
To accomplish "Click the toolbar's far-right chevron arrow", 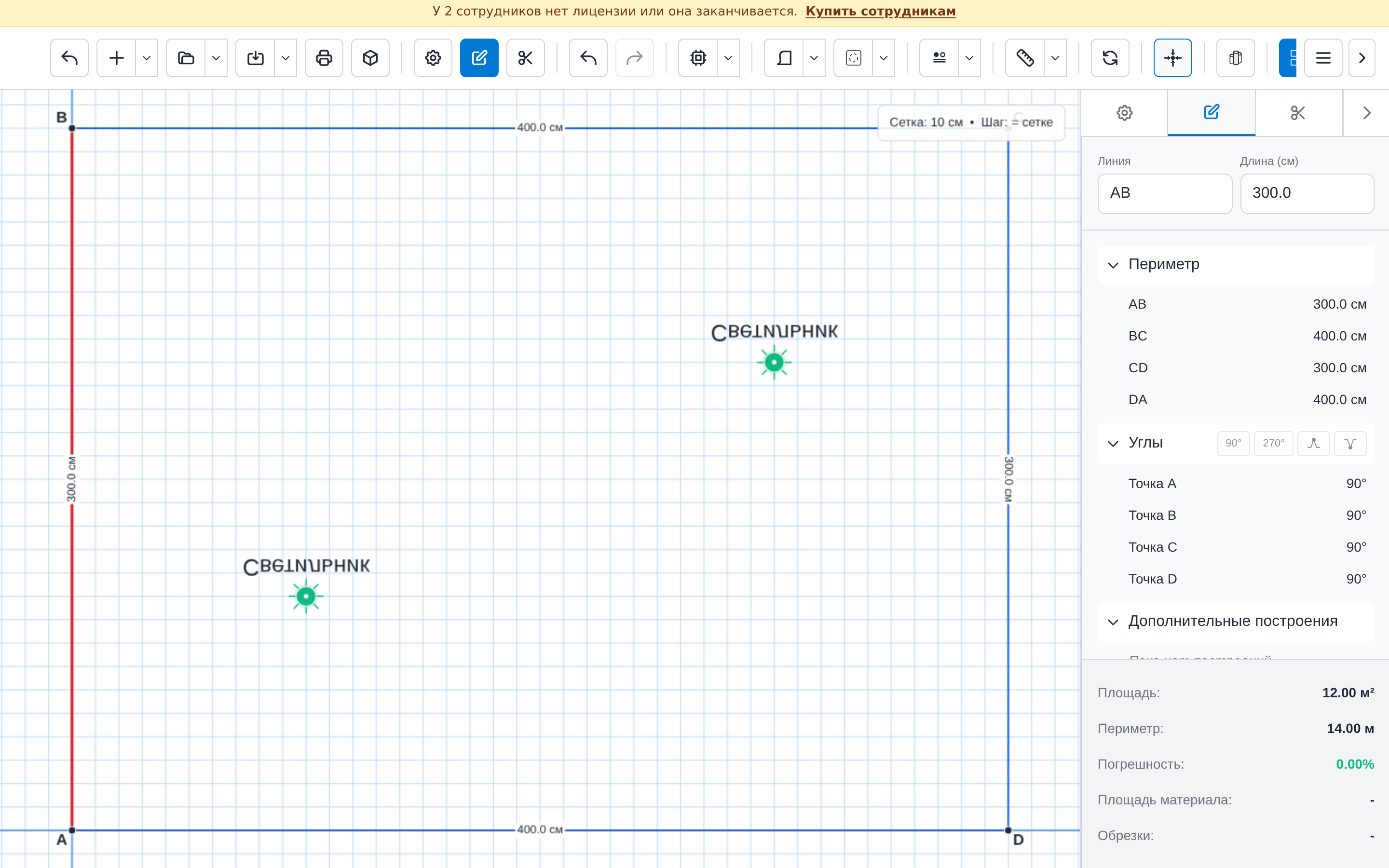I will point(1362,58).
